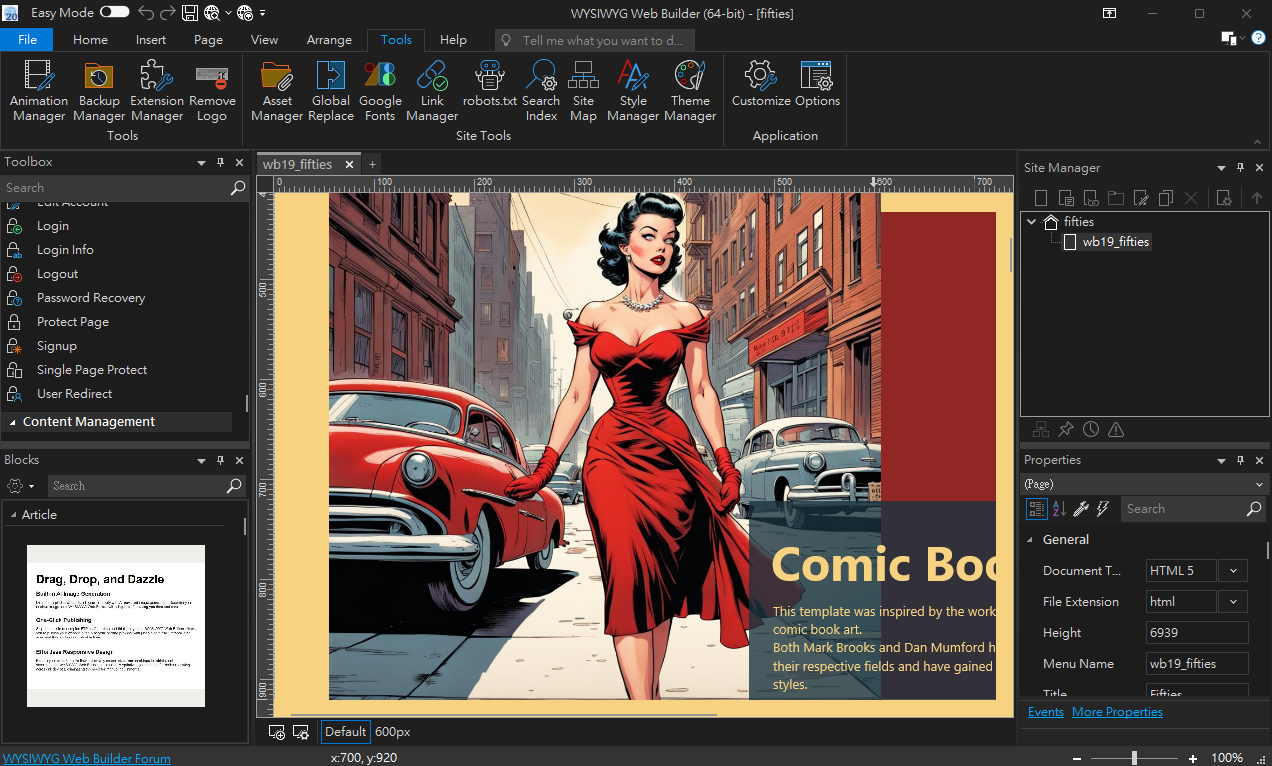Switch to the Home ribbon tab
This screenshot has width=1272, height=766.
tap(90, 40)
